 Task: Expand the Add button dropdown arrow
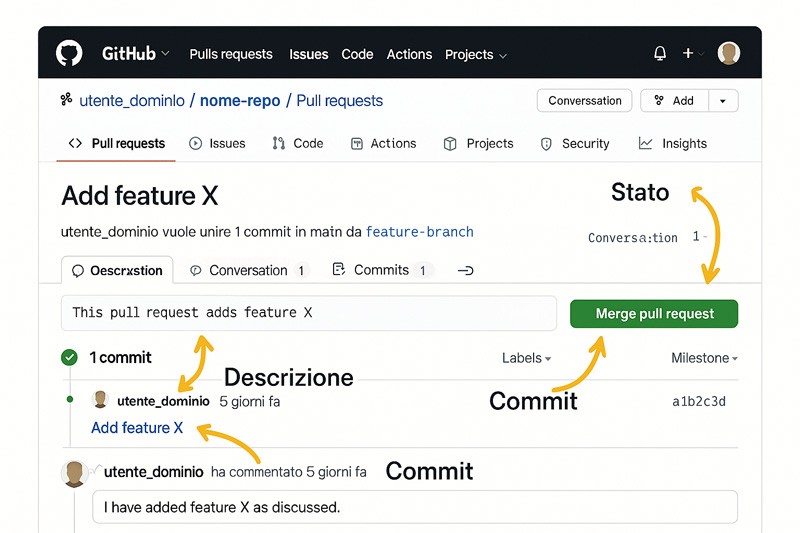(x=723, y=101)
